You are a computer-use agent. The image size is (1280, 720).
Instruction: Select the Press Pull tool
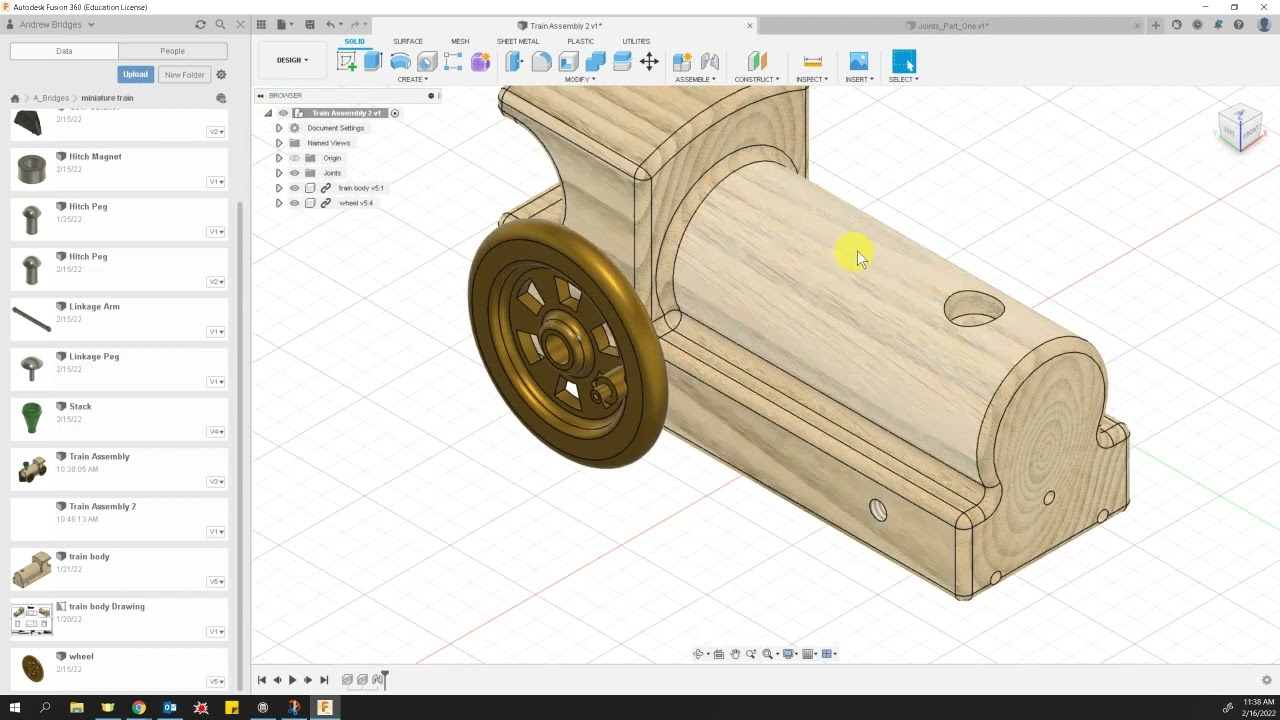(x=514, y=62)
